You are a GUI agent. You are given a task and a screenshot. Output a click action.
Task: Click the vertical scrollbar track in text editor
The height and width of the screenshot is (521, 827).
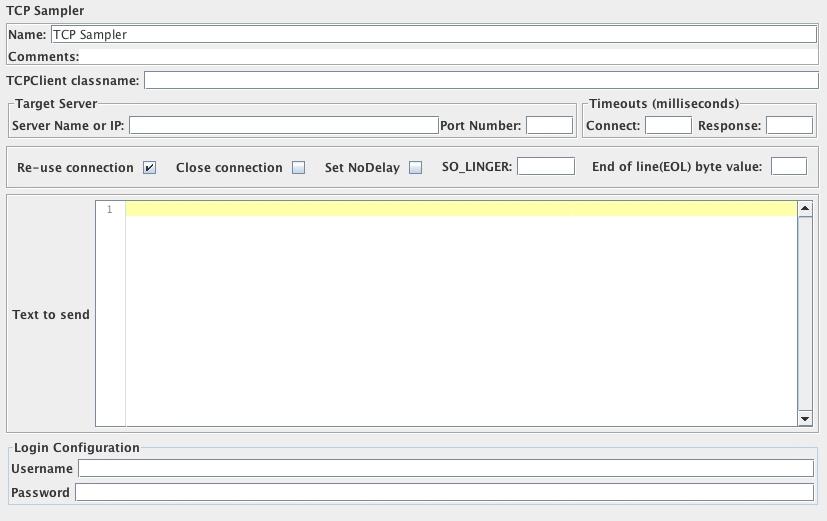[805, 314]
